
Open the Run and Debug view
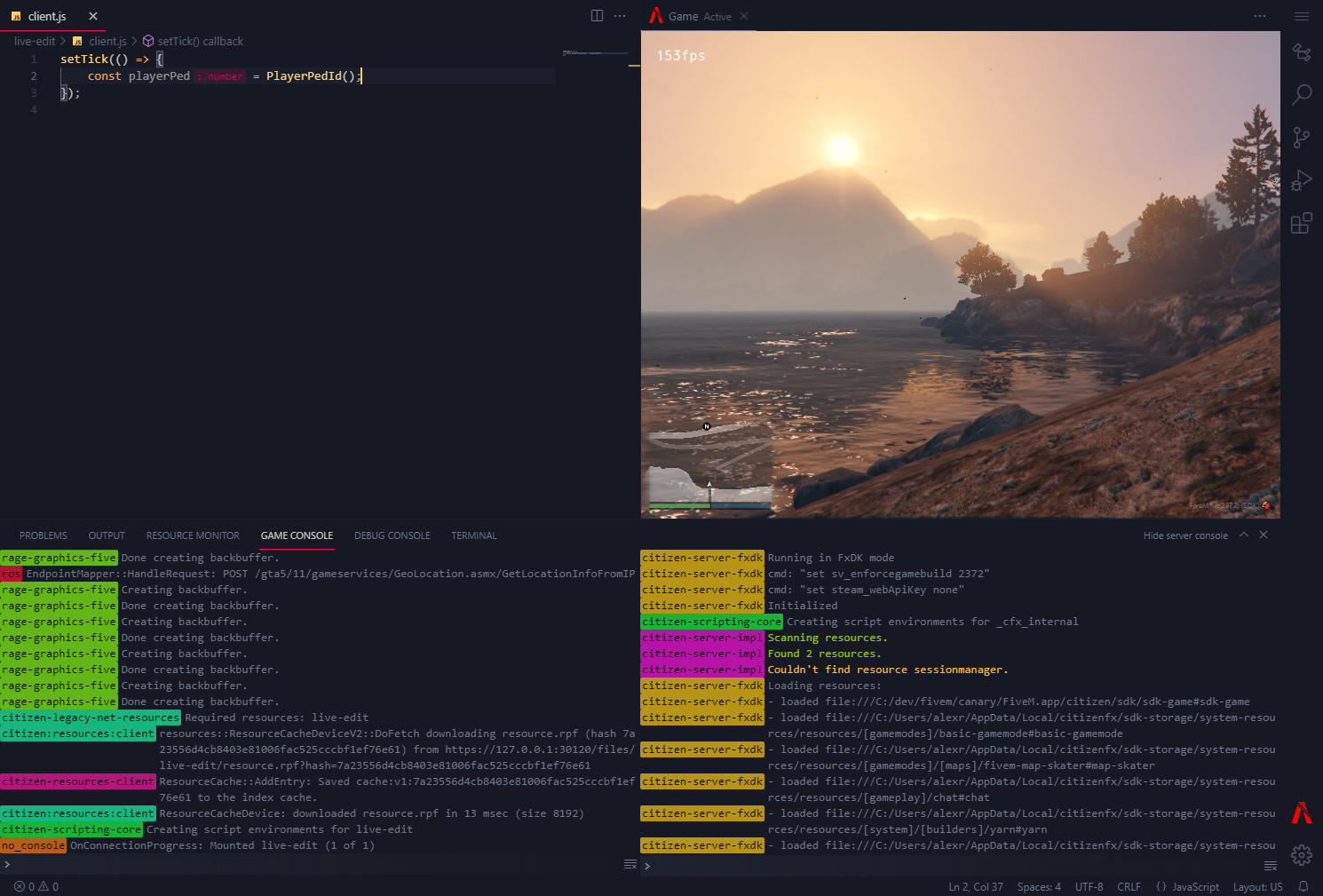[1302, 180]
